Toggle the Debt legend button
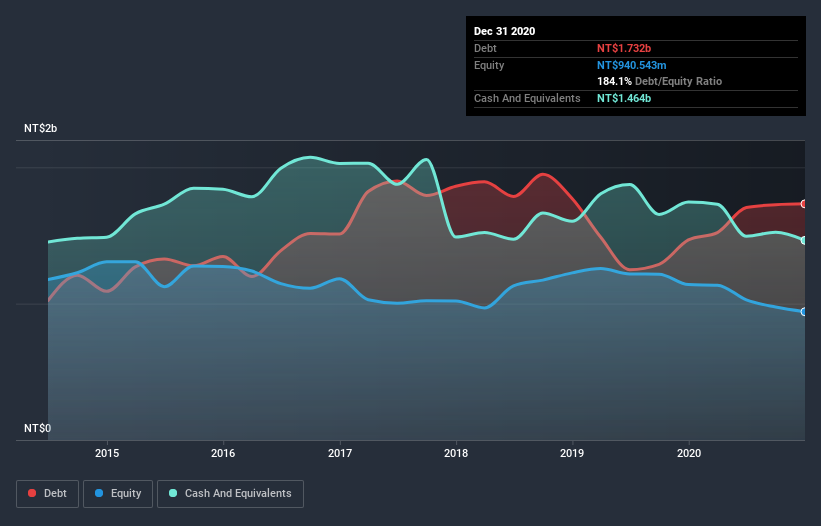Screen dimensions: 821x526 (47, 494)
